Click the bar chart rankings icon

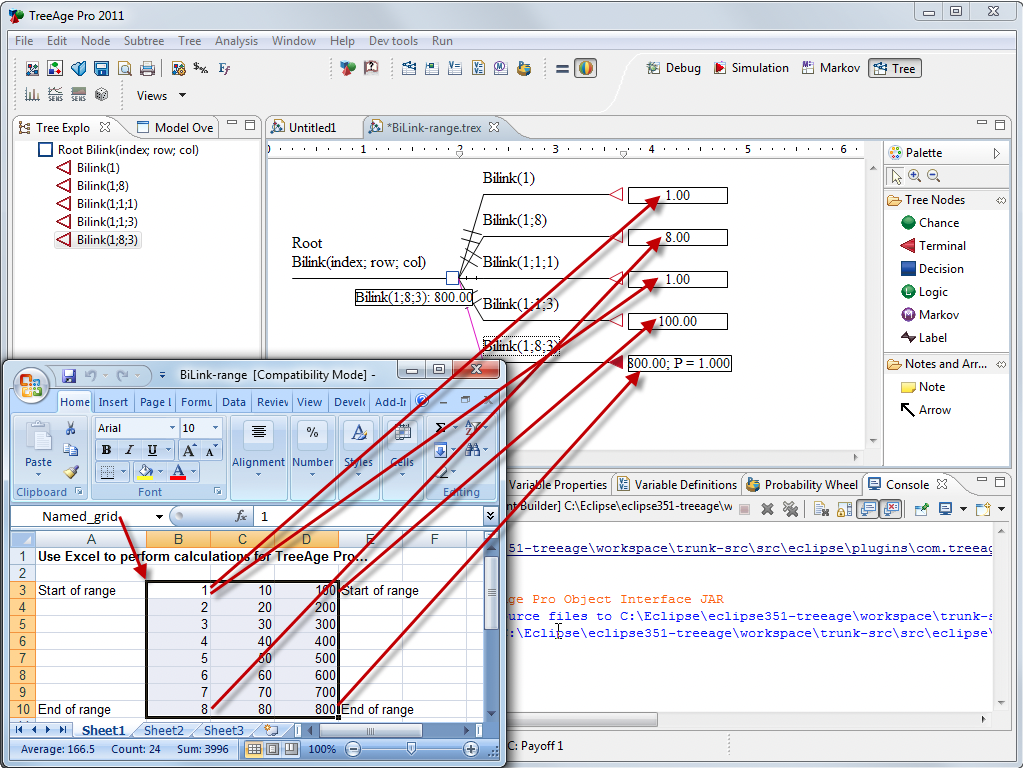coord(32,95)
